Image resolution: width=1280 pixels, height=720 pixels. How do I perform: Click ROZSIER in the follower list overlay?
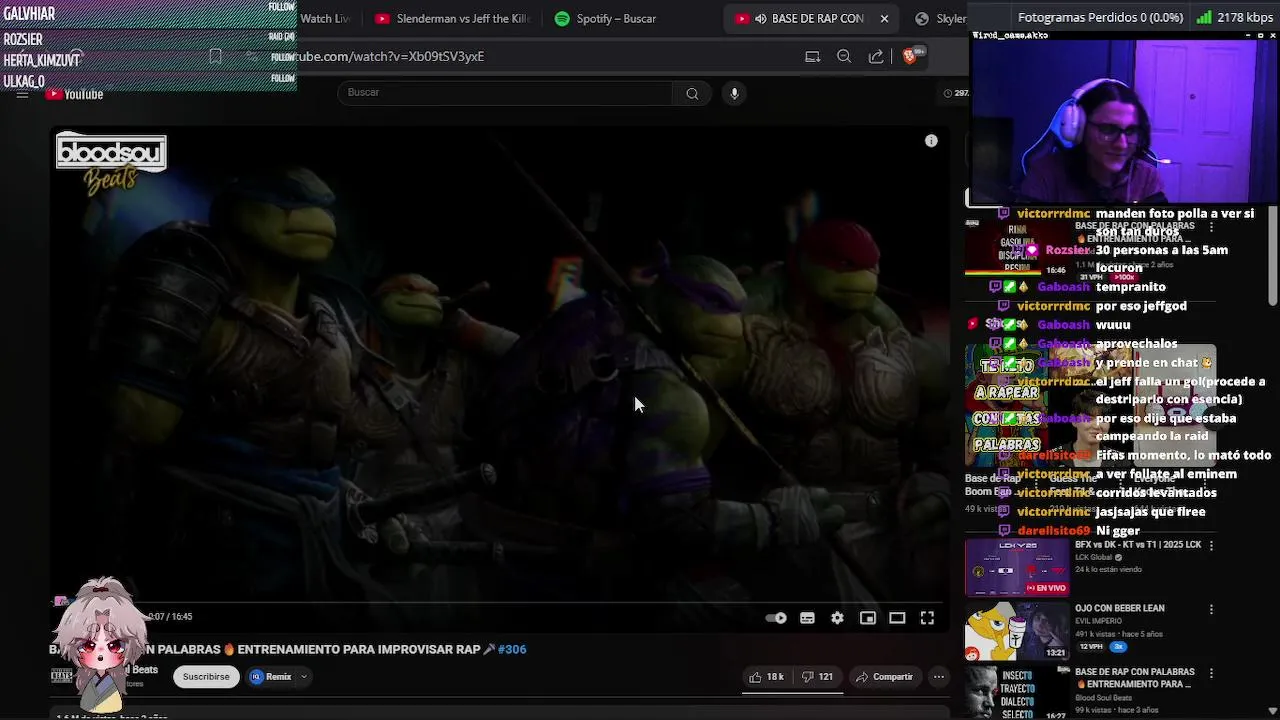coord(23,39)
